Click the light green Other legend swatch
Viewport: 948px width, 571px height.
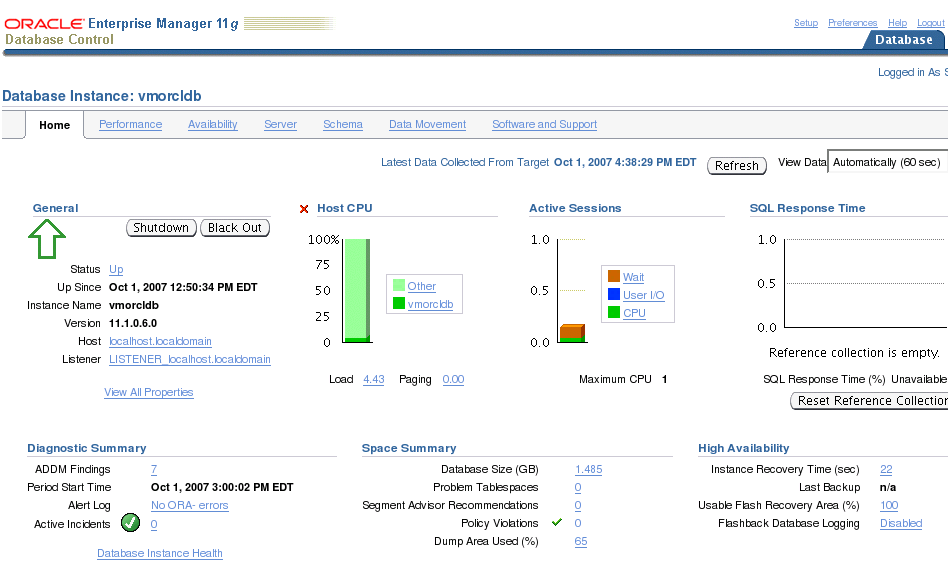point(399,285)
